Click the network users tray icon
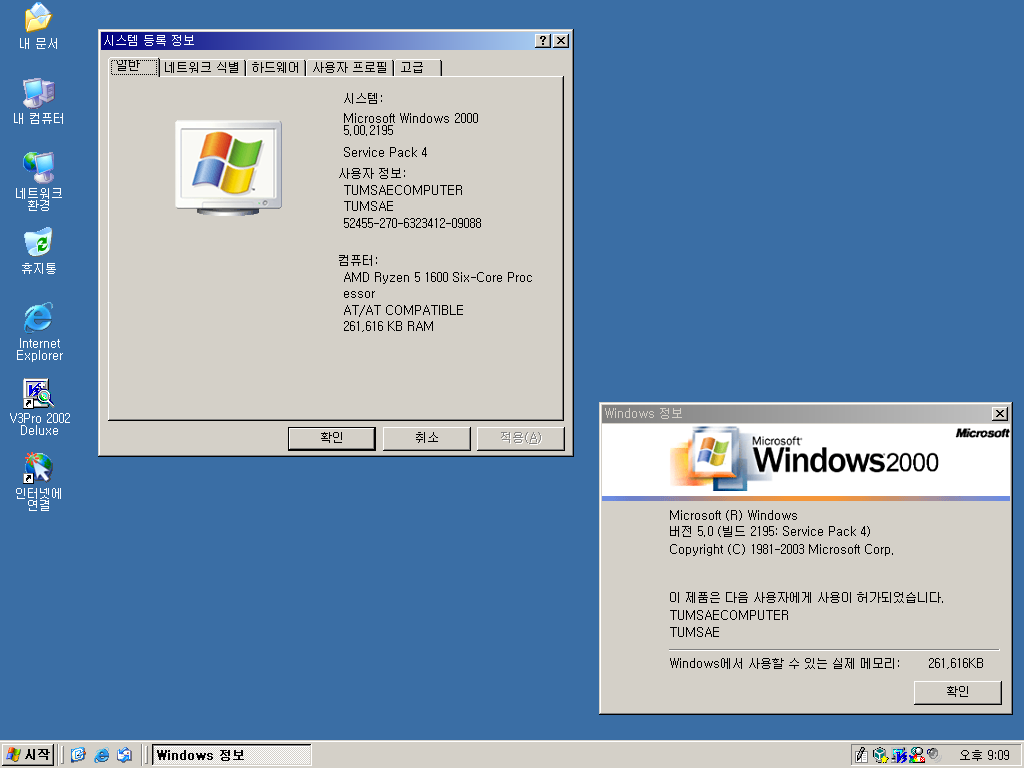1024x768 pixels. 917,755
